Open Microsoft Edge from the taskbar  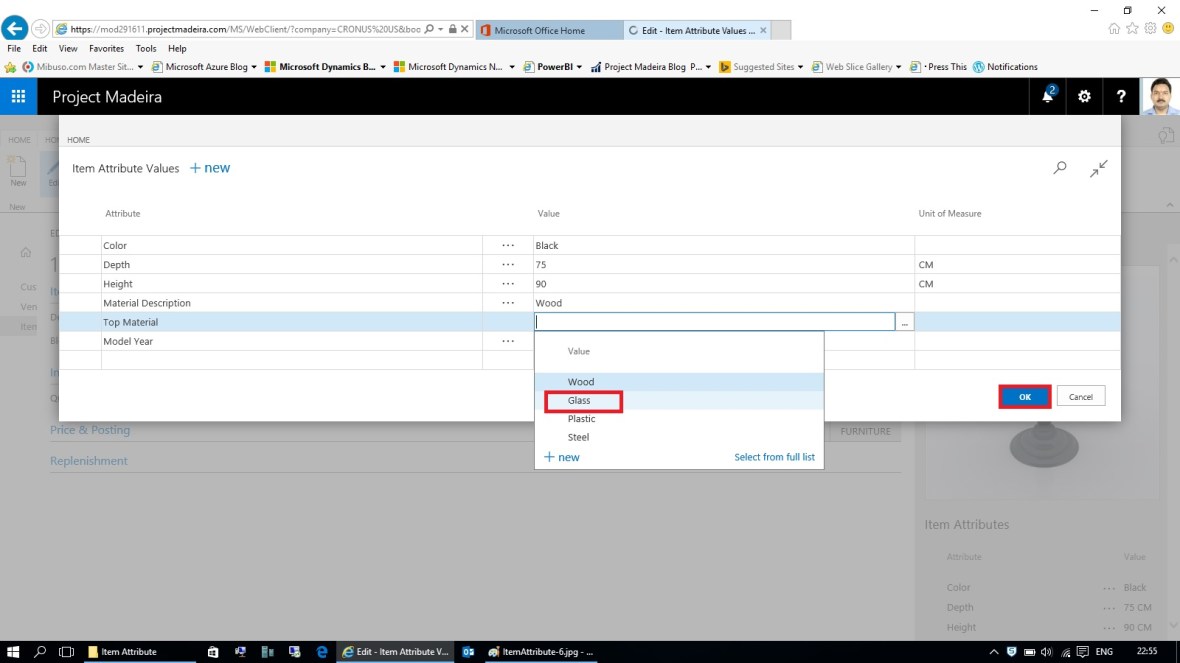[322, 652]
